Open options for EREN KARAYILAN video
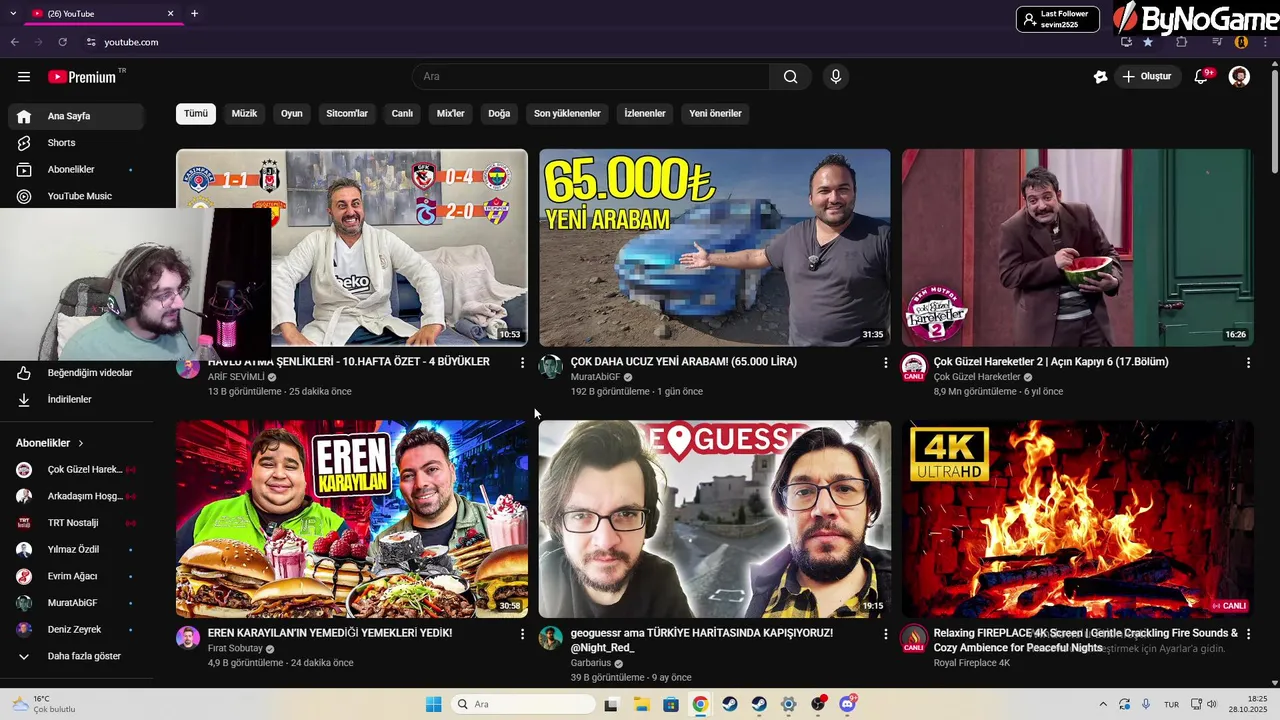Screen dimensions: 1280x720 [x=522, y=634]
